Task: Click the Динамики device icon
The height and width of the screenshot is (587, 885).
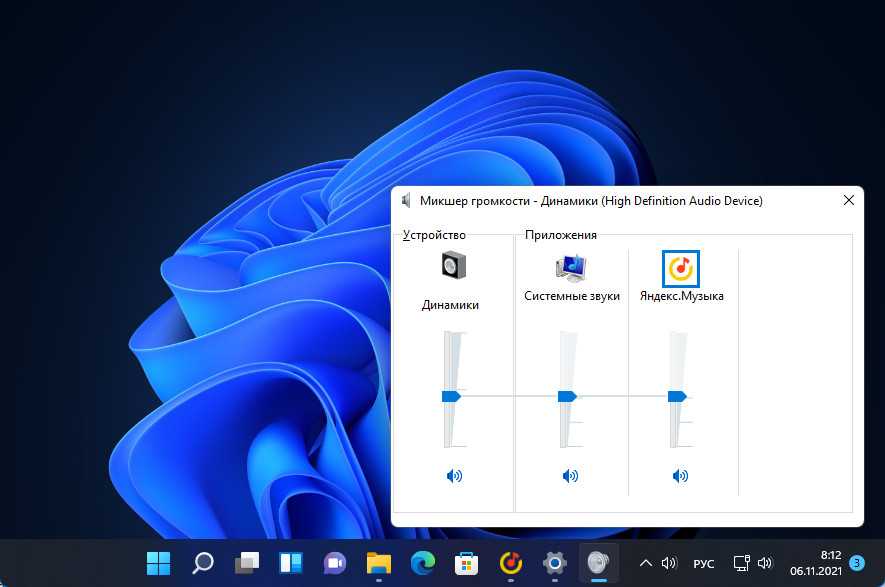Action: pos(453,267)
